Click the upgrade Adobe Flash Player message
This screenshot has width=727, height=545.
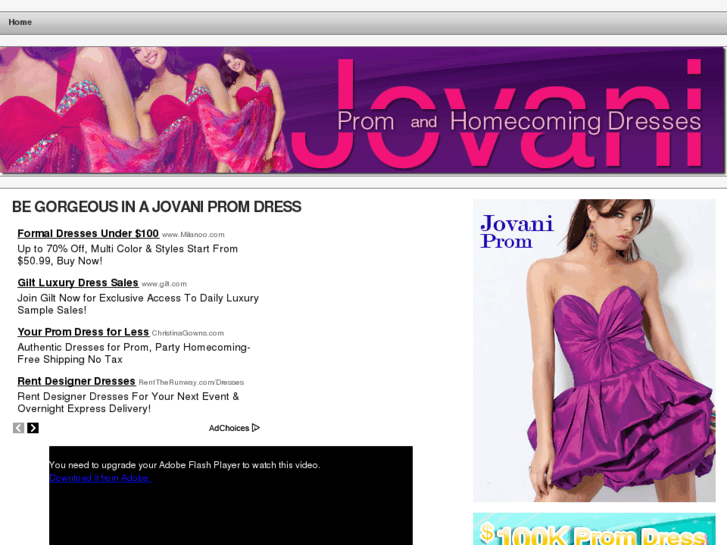pos(185,465)
